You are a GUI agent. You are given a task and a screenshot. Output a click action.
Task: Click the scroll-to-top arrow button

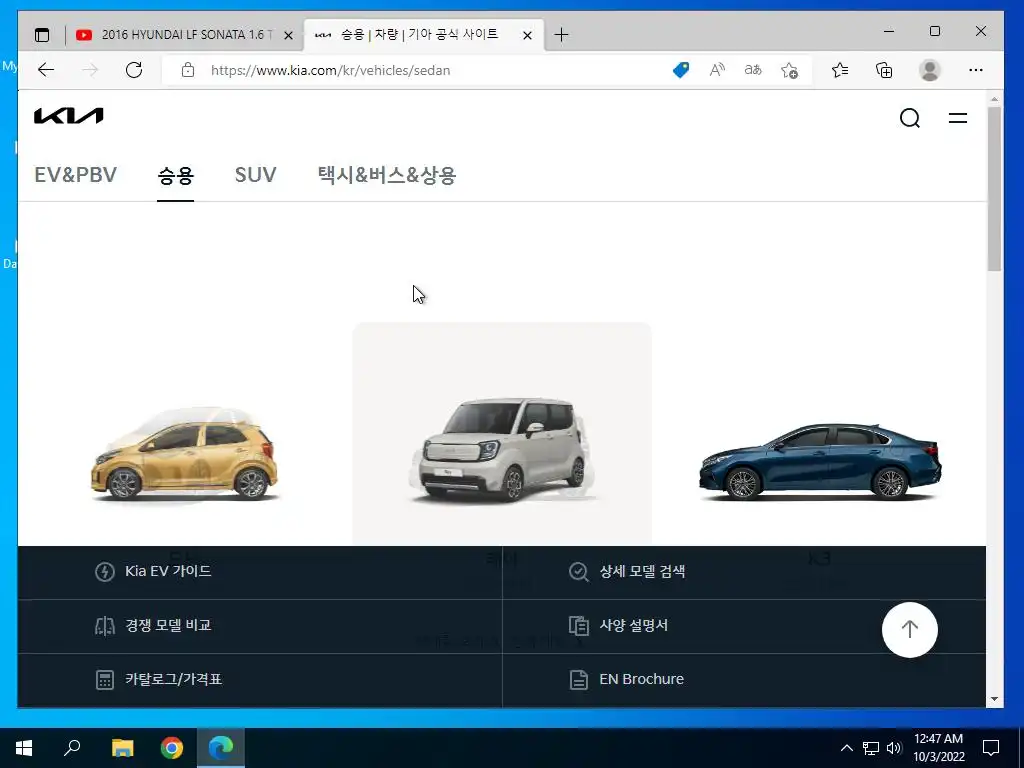[910, 630]
